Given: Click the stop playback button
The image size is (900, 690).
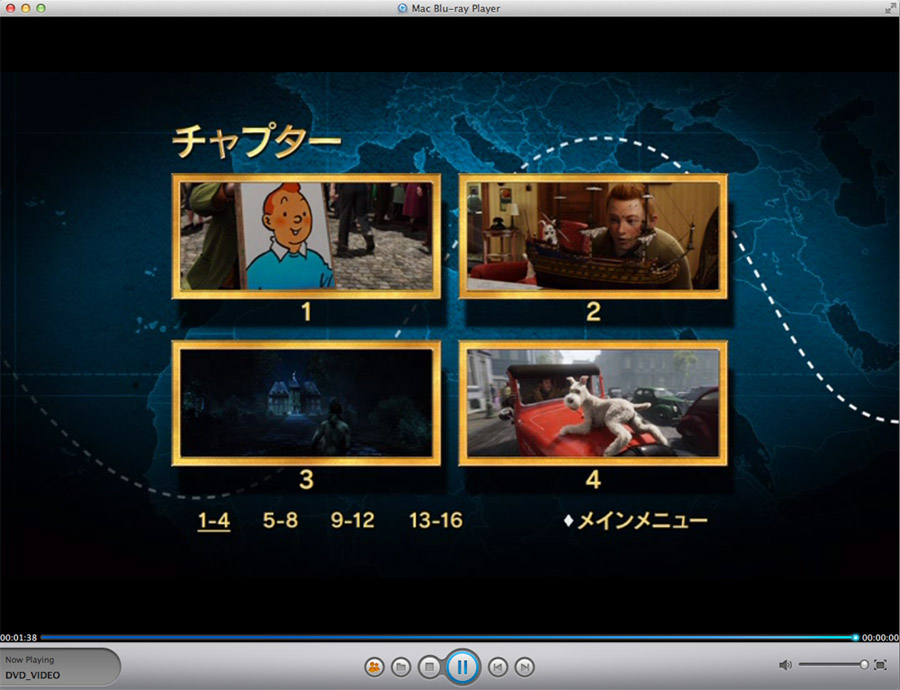Looking at the screenshot, I should 429,666.
